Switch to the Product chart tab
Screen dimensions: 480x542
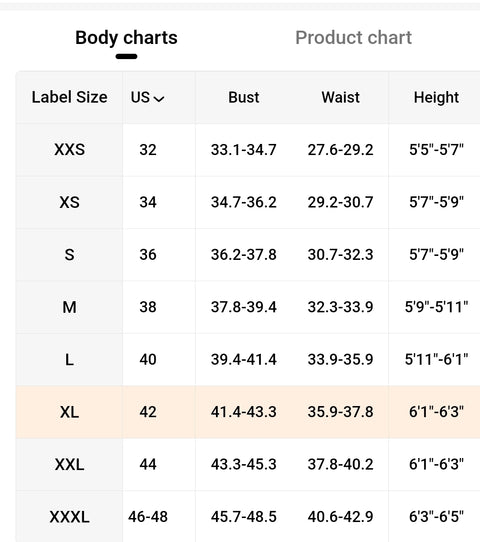point(353,37)
